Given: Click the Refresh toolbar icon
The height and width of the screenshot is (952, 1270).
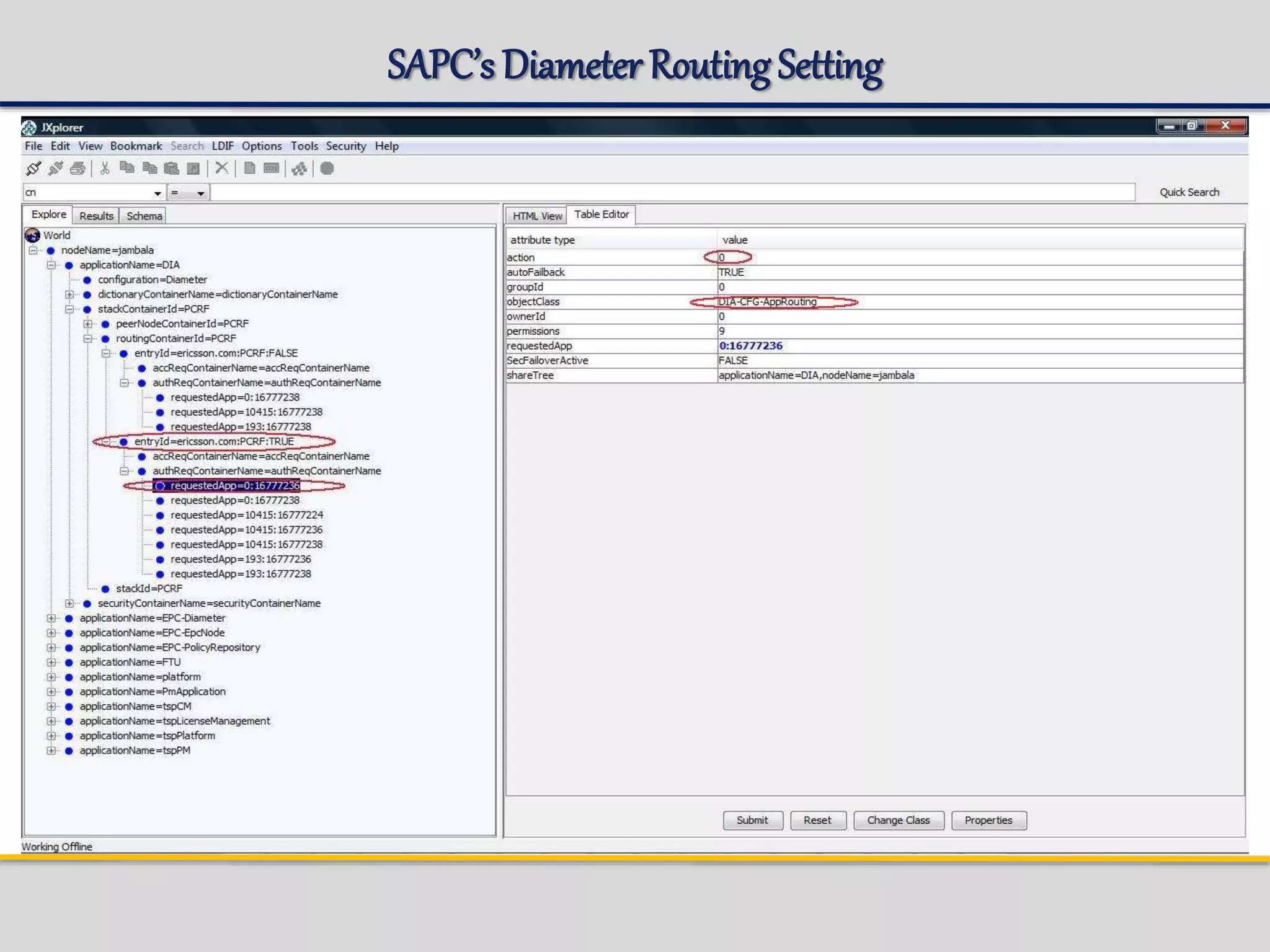Looking at the screenshot, I should pos(300,168).
